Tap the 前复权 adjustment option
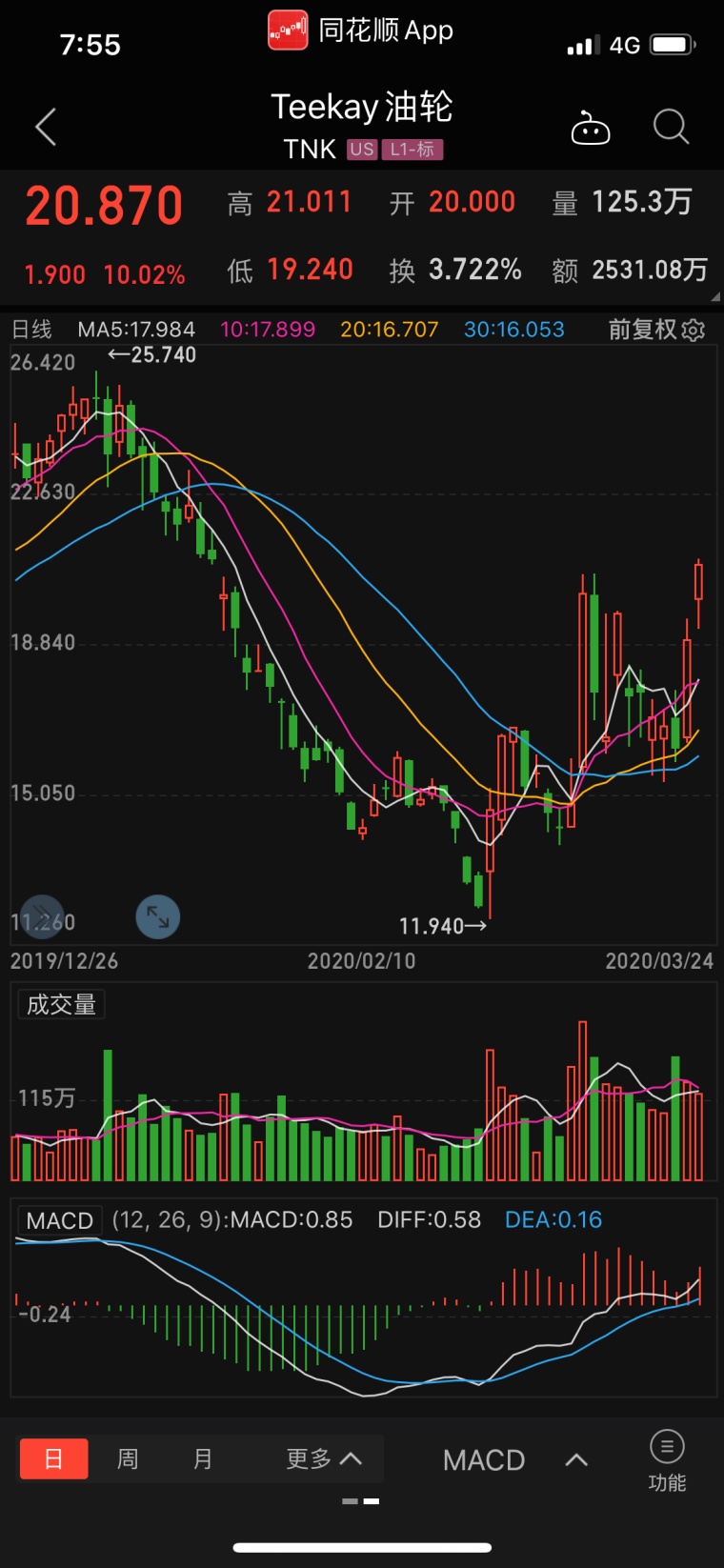Screen dimensions: 724x1568 (x=643, y=330)
